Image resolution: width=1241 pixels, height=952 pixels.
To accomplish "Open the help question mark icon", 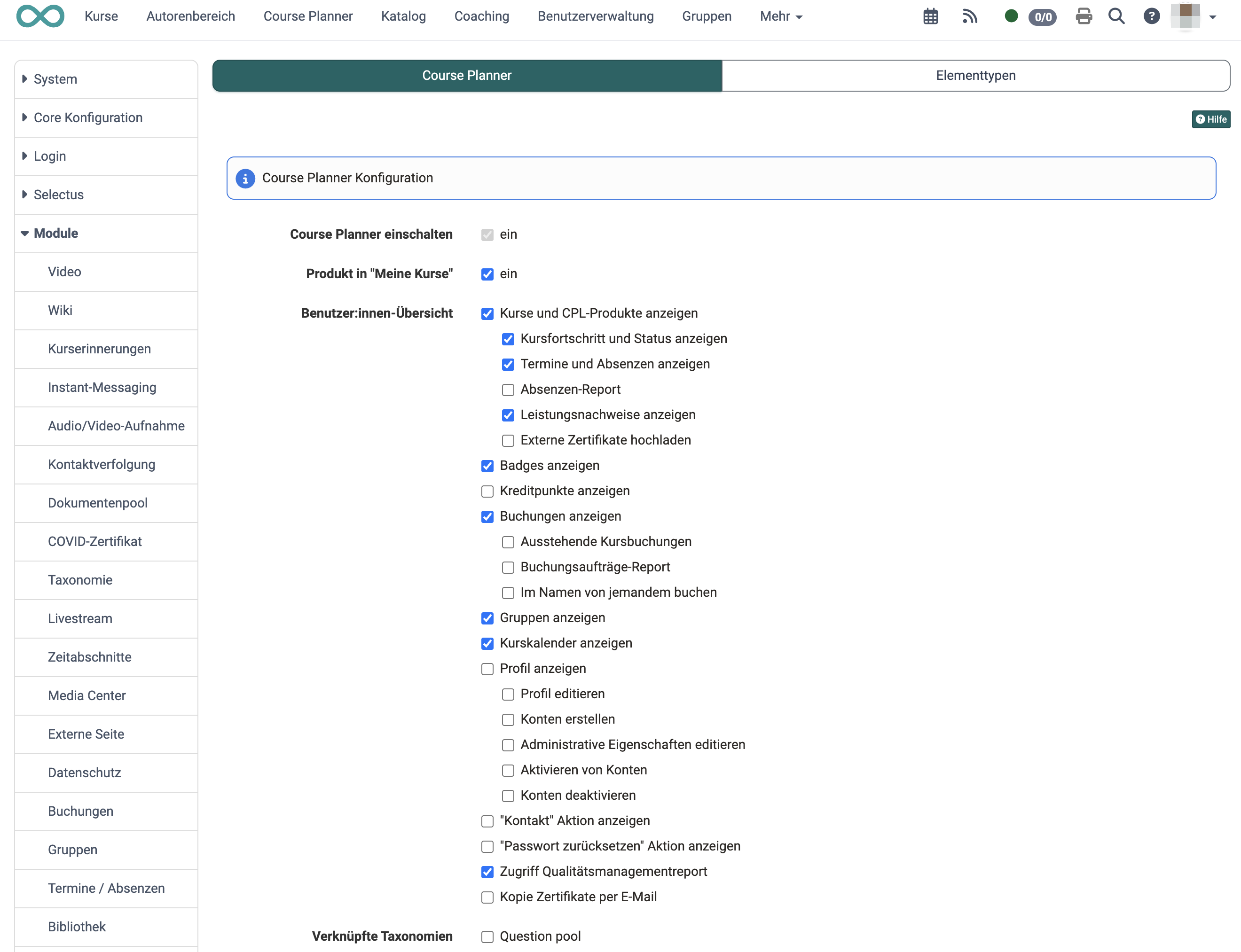I will pyautogui.click(x=1151, y=16).
